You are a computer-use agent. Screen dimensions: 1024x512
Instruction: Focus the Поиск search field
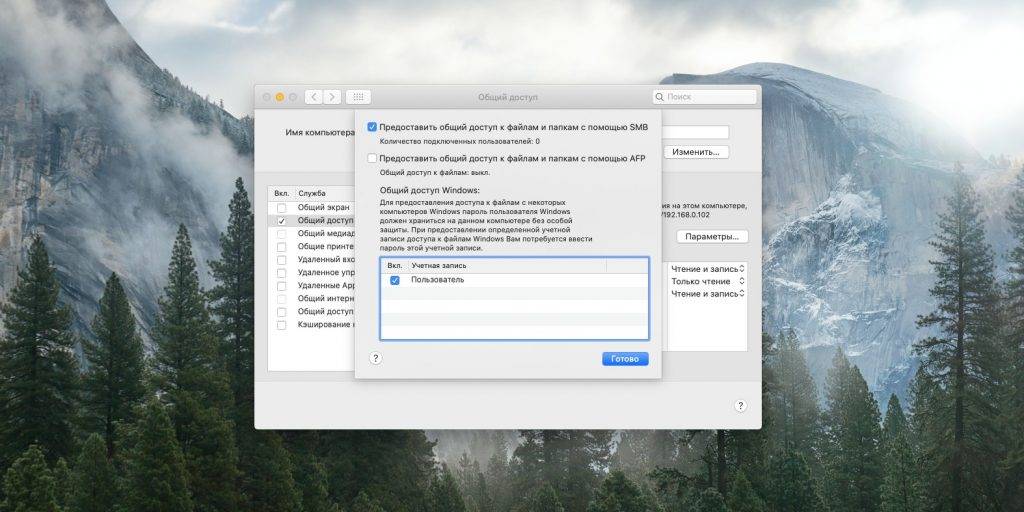point(708,97)
